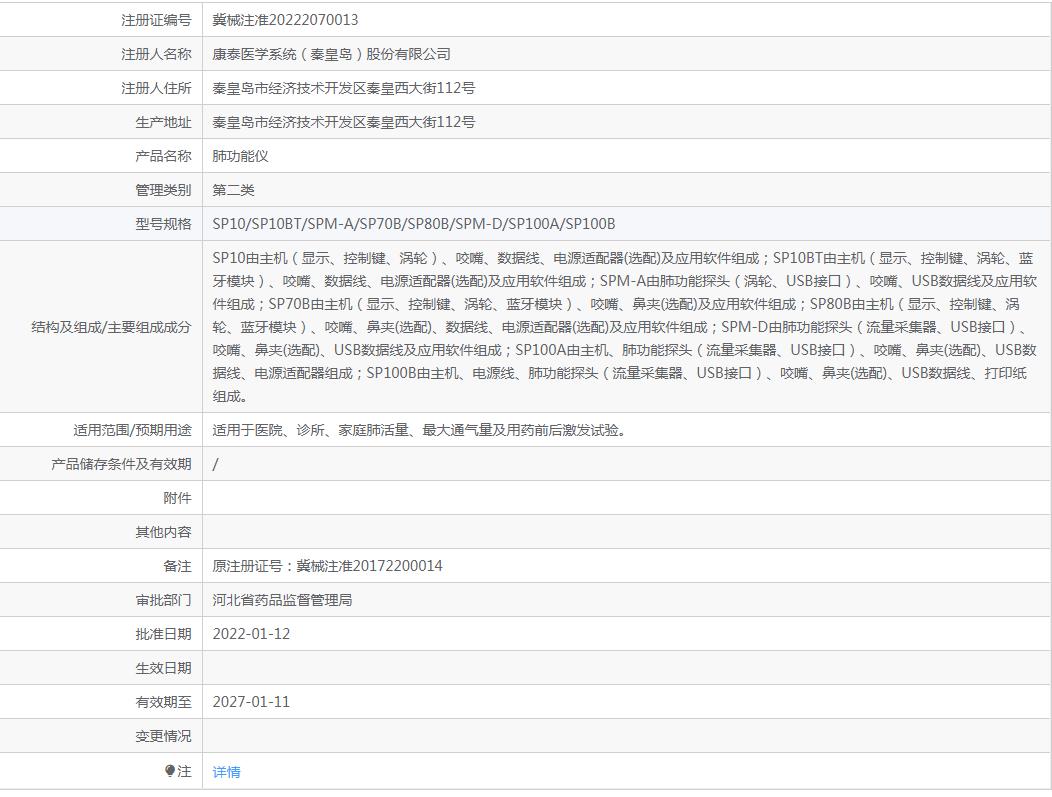Select registration number 冀械注准20222070013
Viewport: 1052px width, 797px height.
click(285, 20)
